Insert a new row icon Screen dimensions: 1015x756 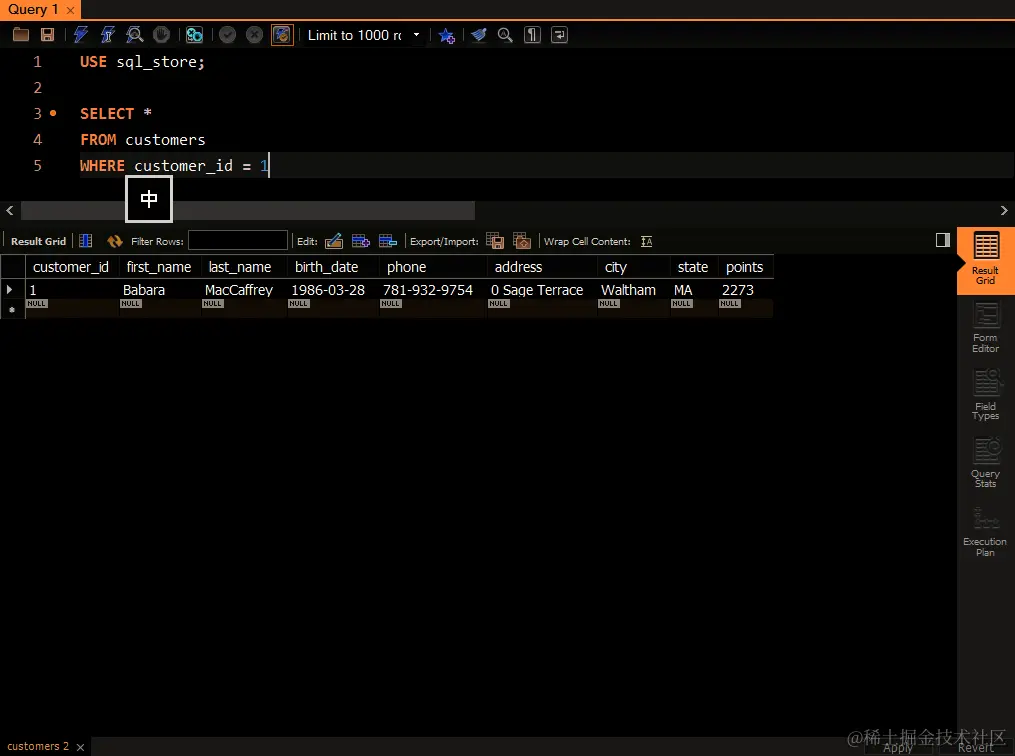(x=361, y=241)
